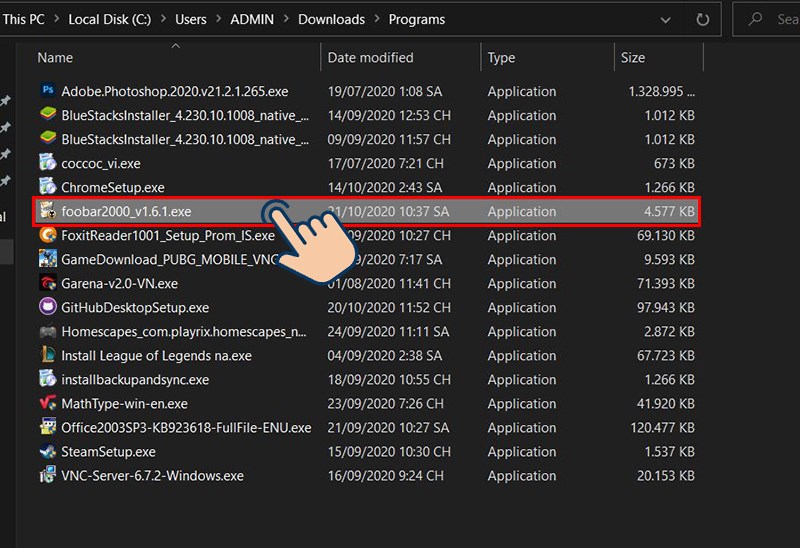Select coccoc_vi.exe file name
This screenshot has height=548, width=800.
tap(101, 163)
